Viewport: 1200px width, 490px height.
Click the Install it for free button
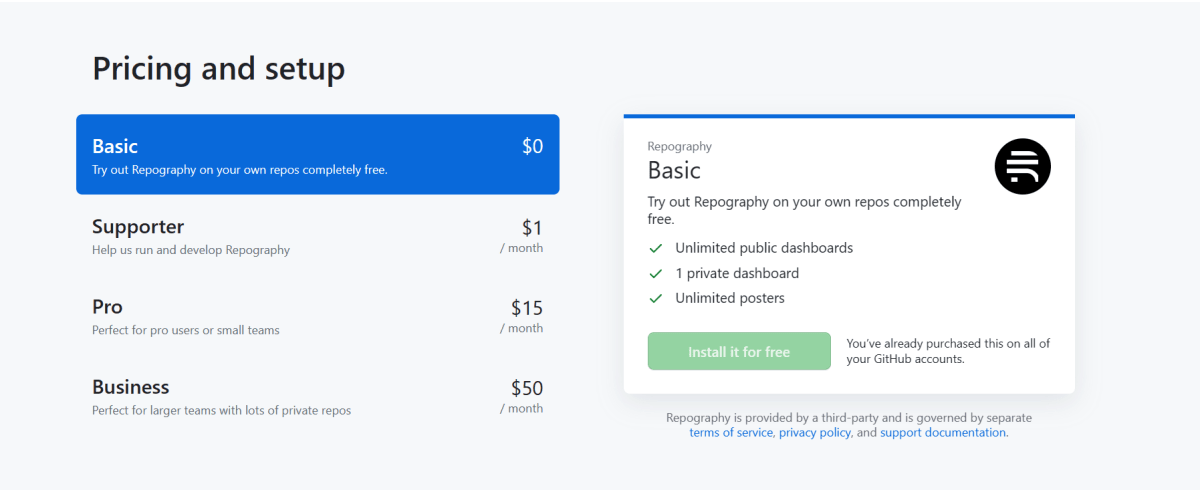tap(739, 351)
